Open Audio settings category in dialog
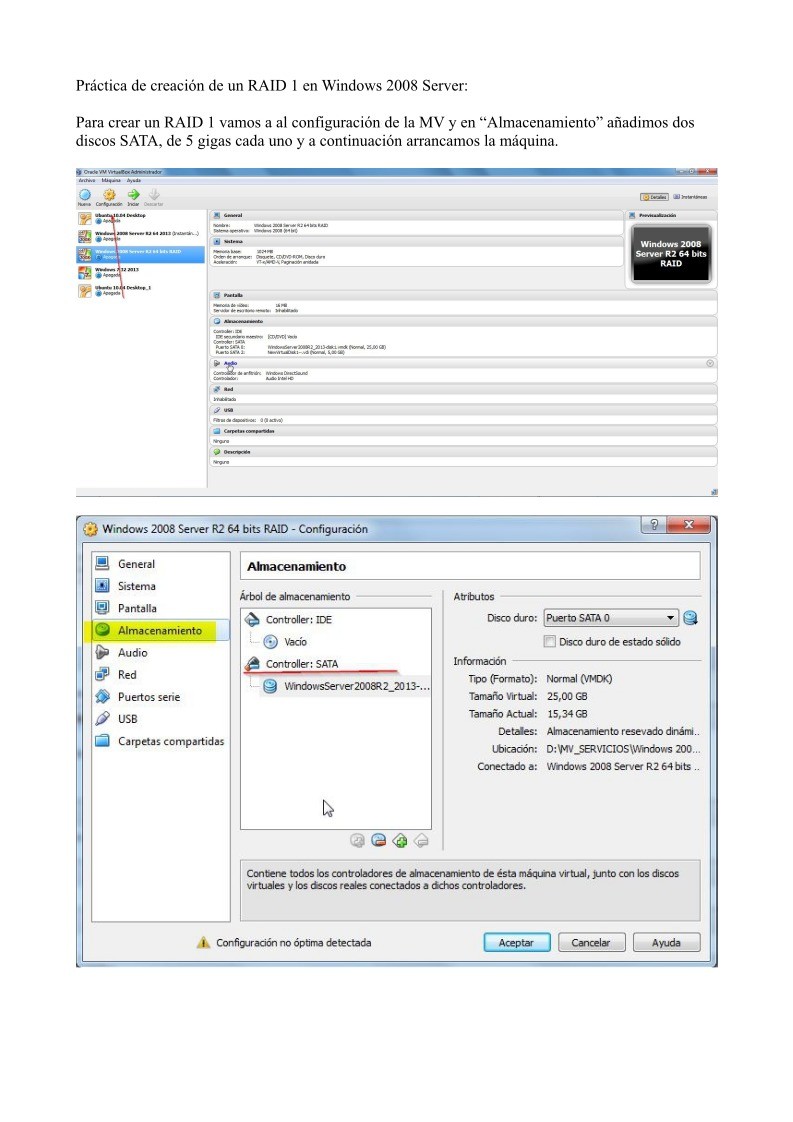This screenshot has height=1122, width=793. click(132, 653)
